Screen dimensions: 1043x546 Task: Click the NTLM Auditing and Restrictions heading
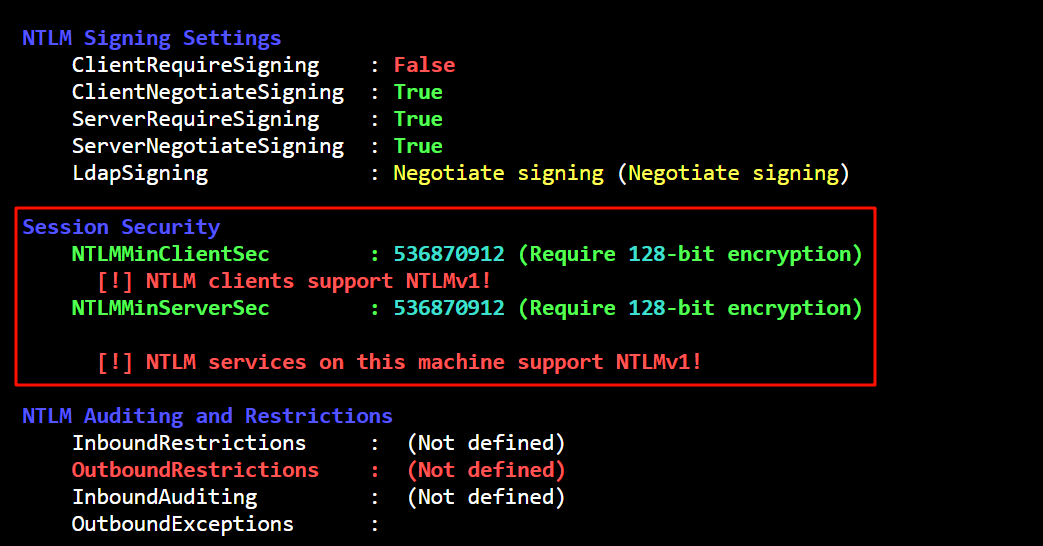207,416
